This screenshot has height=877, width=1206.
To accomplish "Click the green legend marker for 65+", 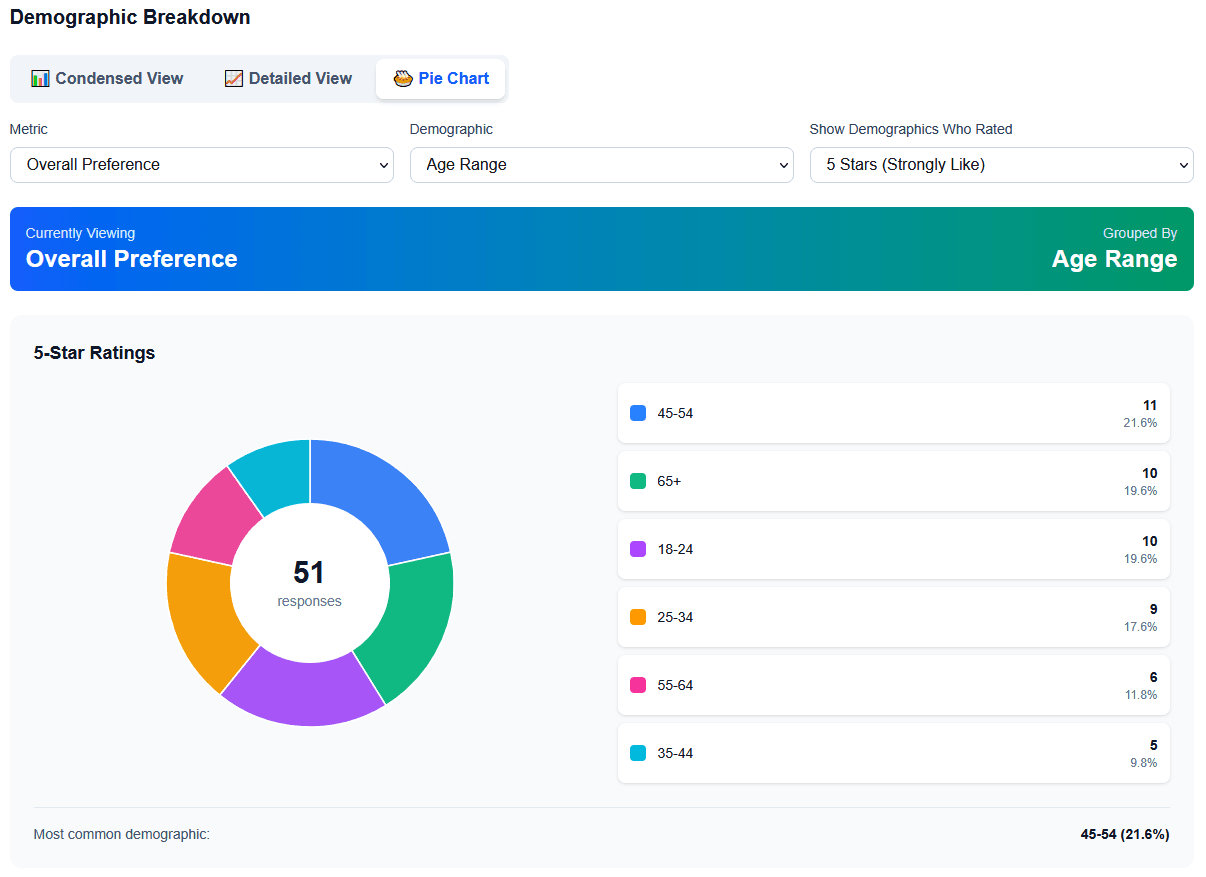I will pyautogui.click(x=638, y=481).
